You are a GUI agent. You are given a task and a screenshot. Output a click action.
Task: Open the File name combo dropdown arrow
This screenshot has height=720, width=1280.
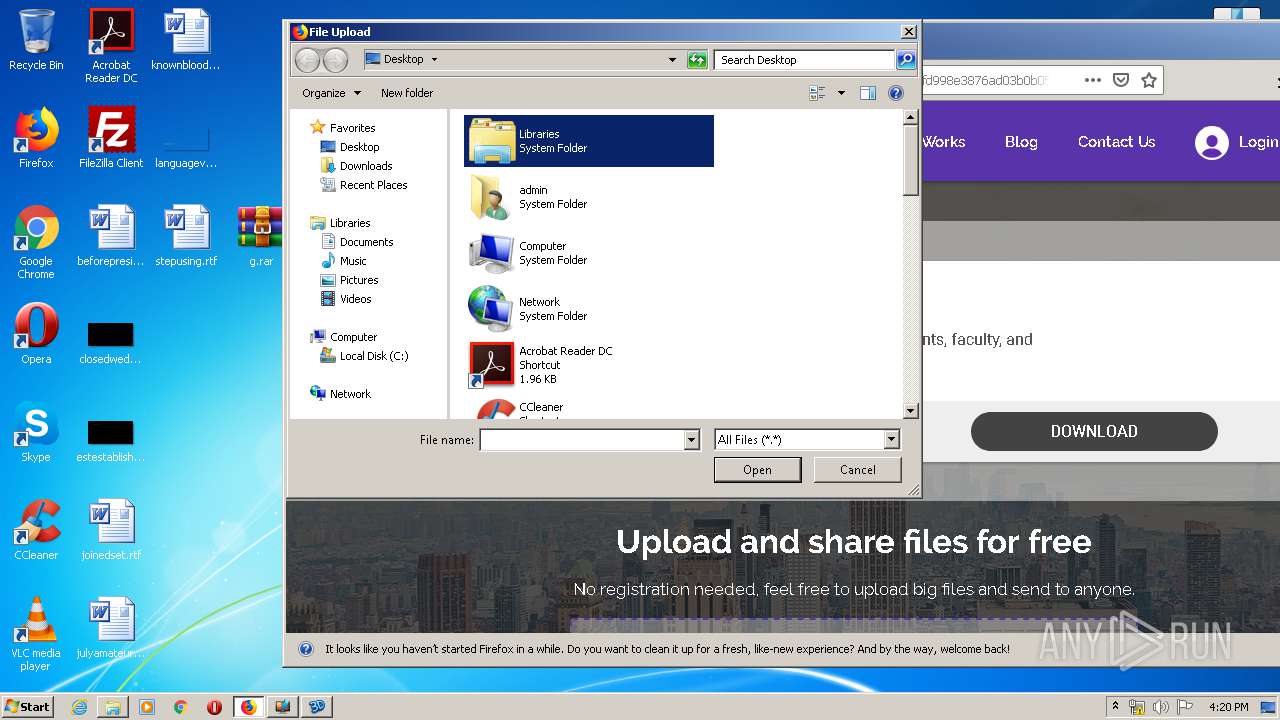(x=691, y=440)
